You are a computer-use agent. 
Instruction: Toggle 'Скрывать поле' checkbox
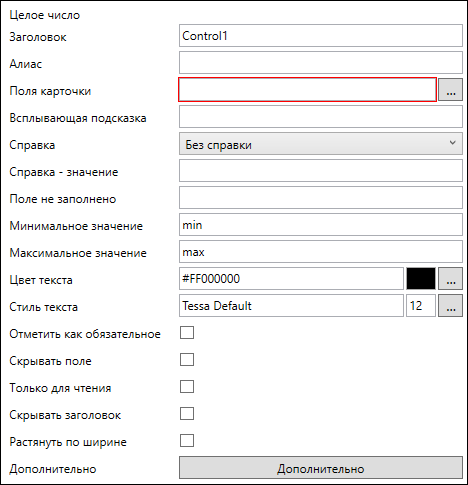(x=187, y=360)
